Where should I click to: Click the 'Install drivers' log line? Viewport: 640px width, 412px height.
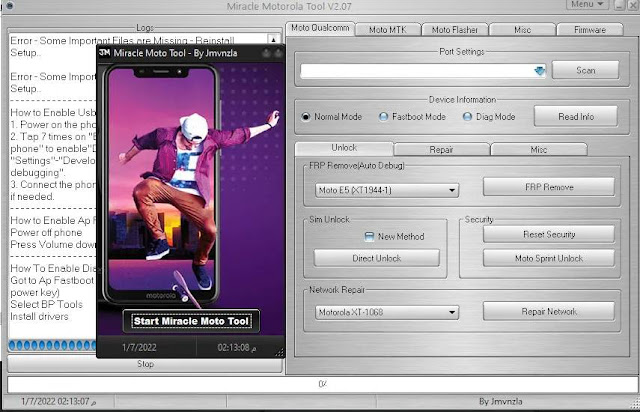(x=39, y=316)
